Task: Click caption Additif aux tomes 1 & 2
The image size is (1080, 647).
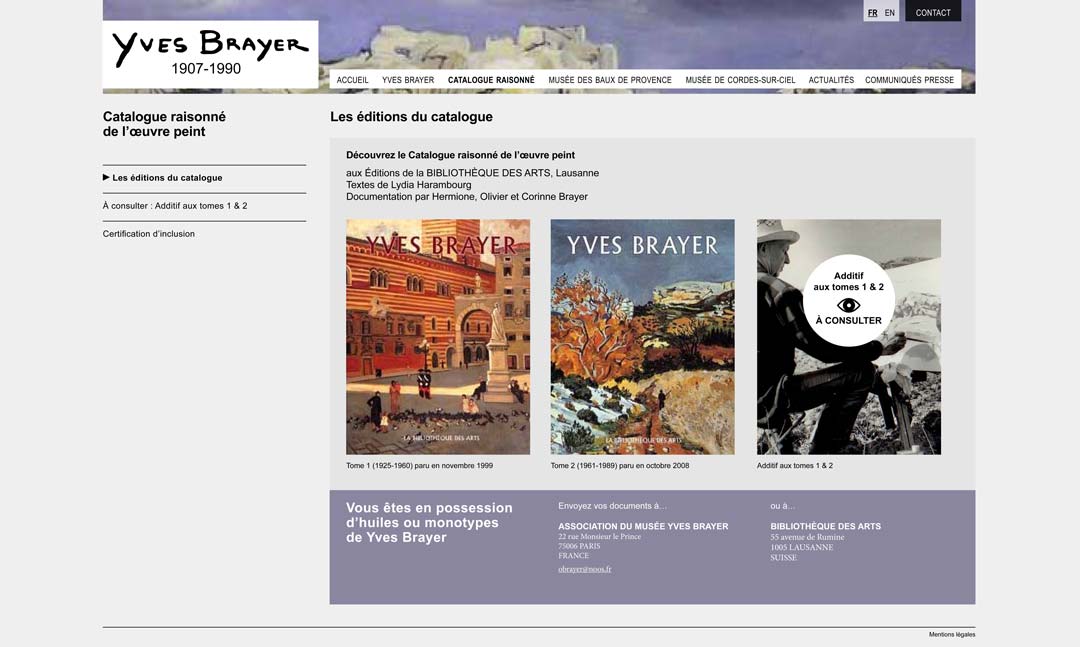Action: (x=795, y=466)
